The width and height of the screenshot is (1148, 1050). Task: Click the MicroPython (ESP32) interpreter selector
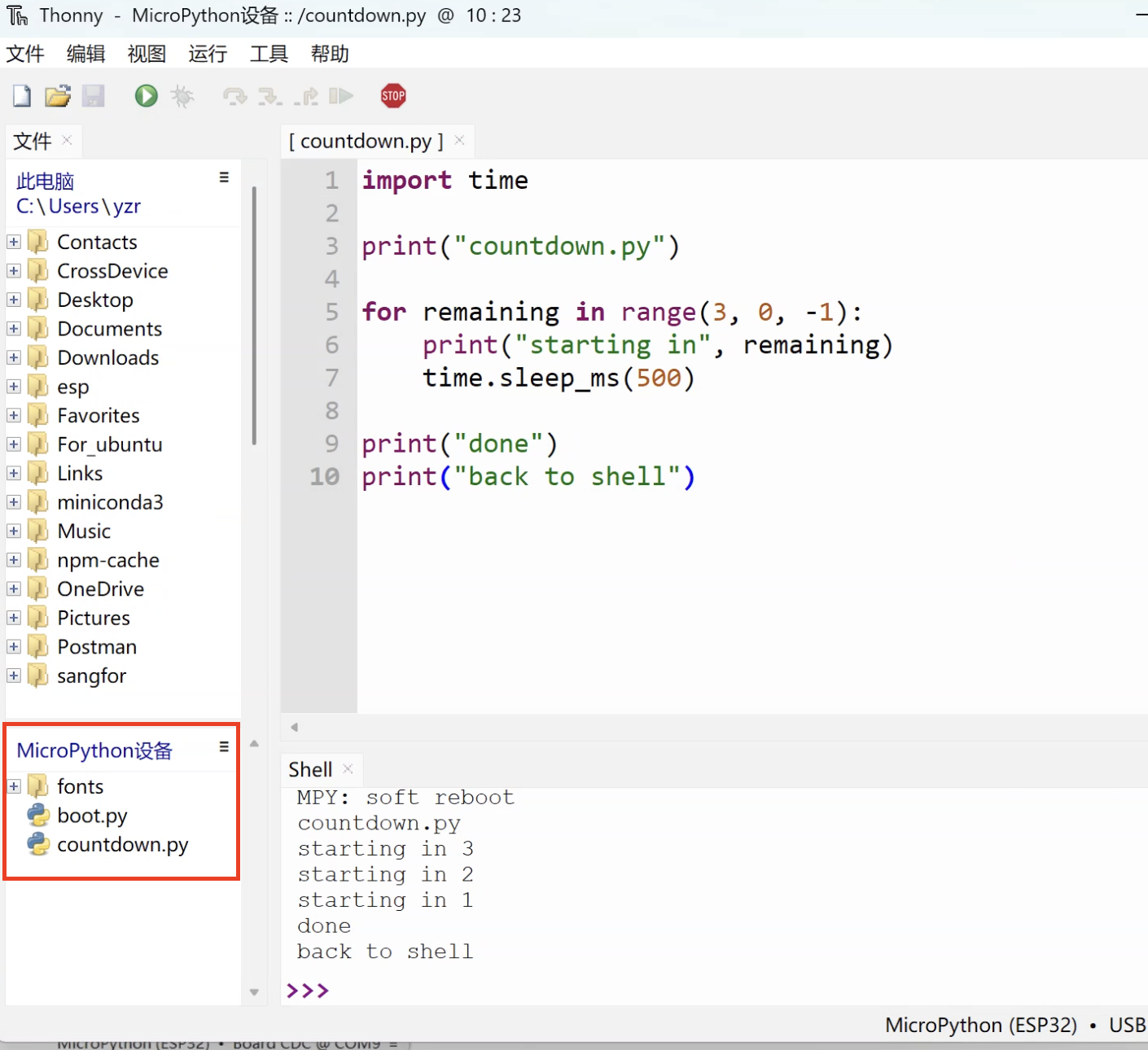point(980,1025)
